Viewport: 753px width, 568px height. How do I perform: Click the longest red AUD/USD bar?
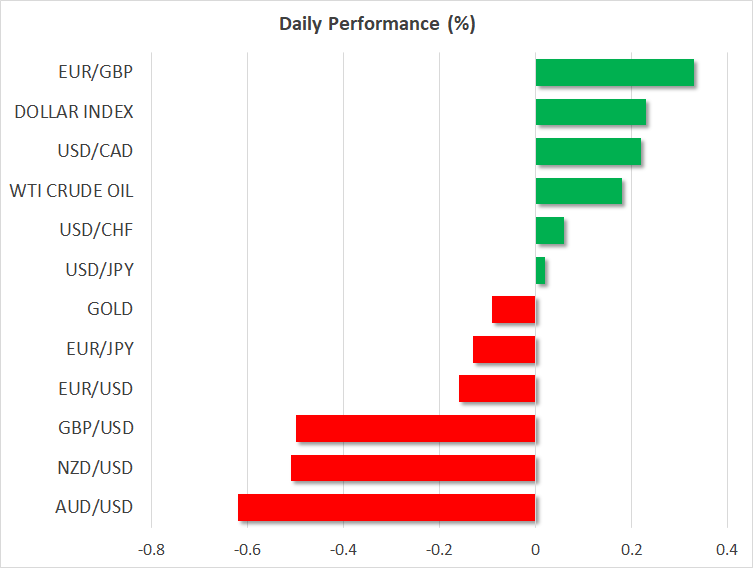click(387, 507)
